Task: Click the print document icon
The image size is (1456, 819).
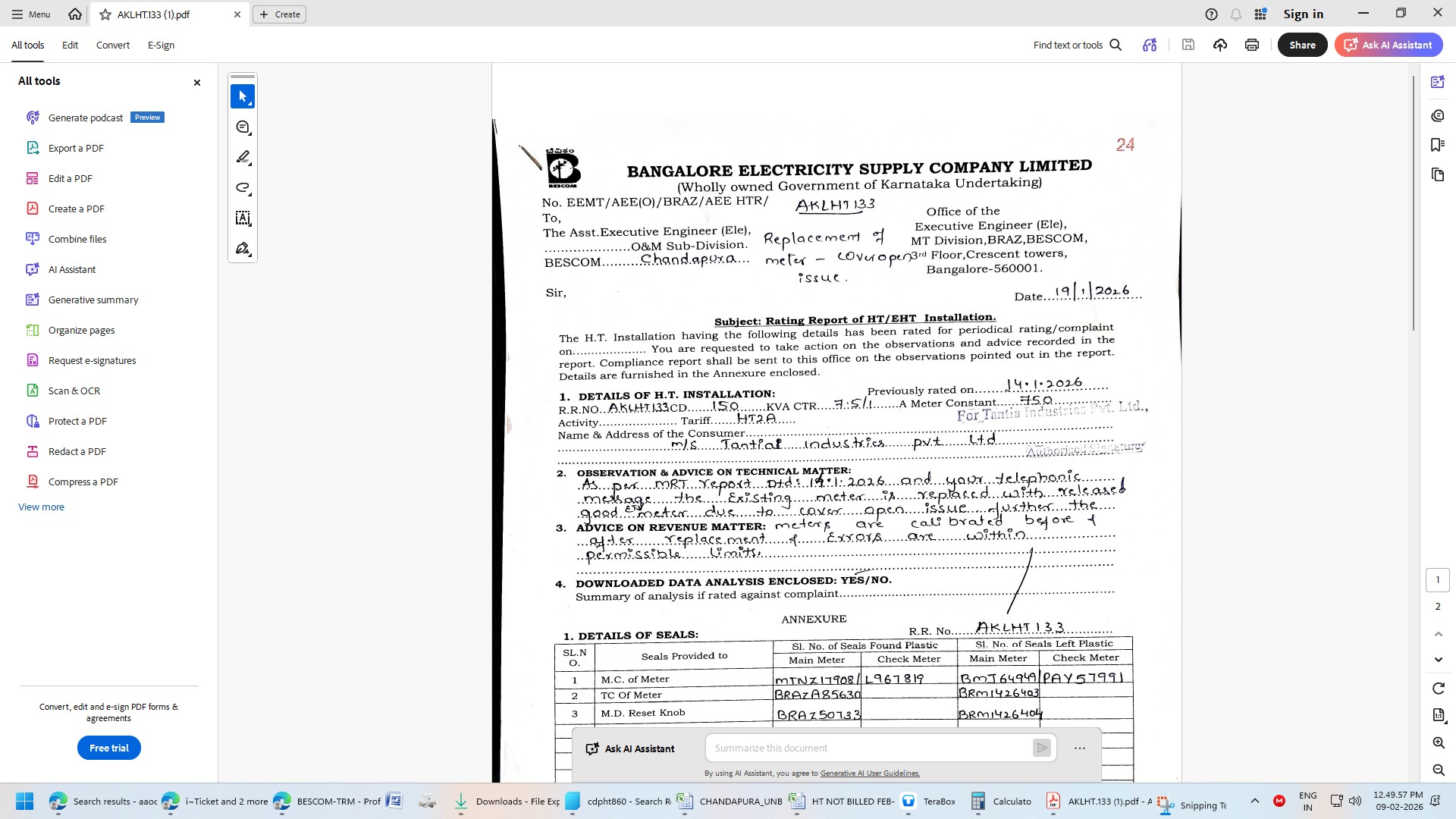Action: [1252, 45]
